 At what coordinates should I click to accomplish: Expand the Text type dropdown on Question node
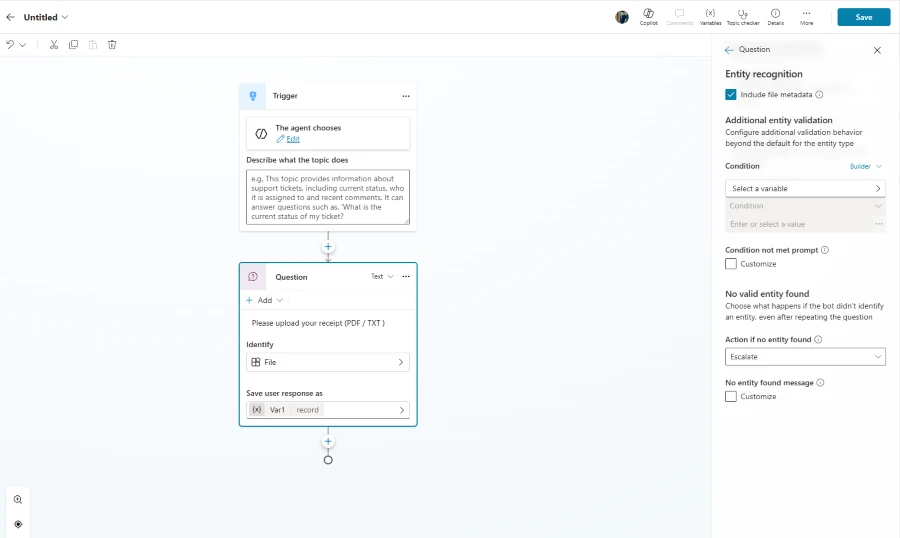point(382,277)
